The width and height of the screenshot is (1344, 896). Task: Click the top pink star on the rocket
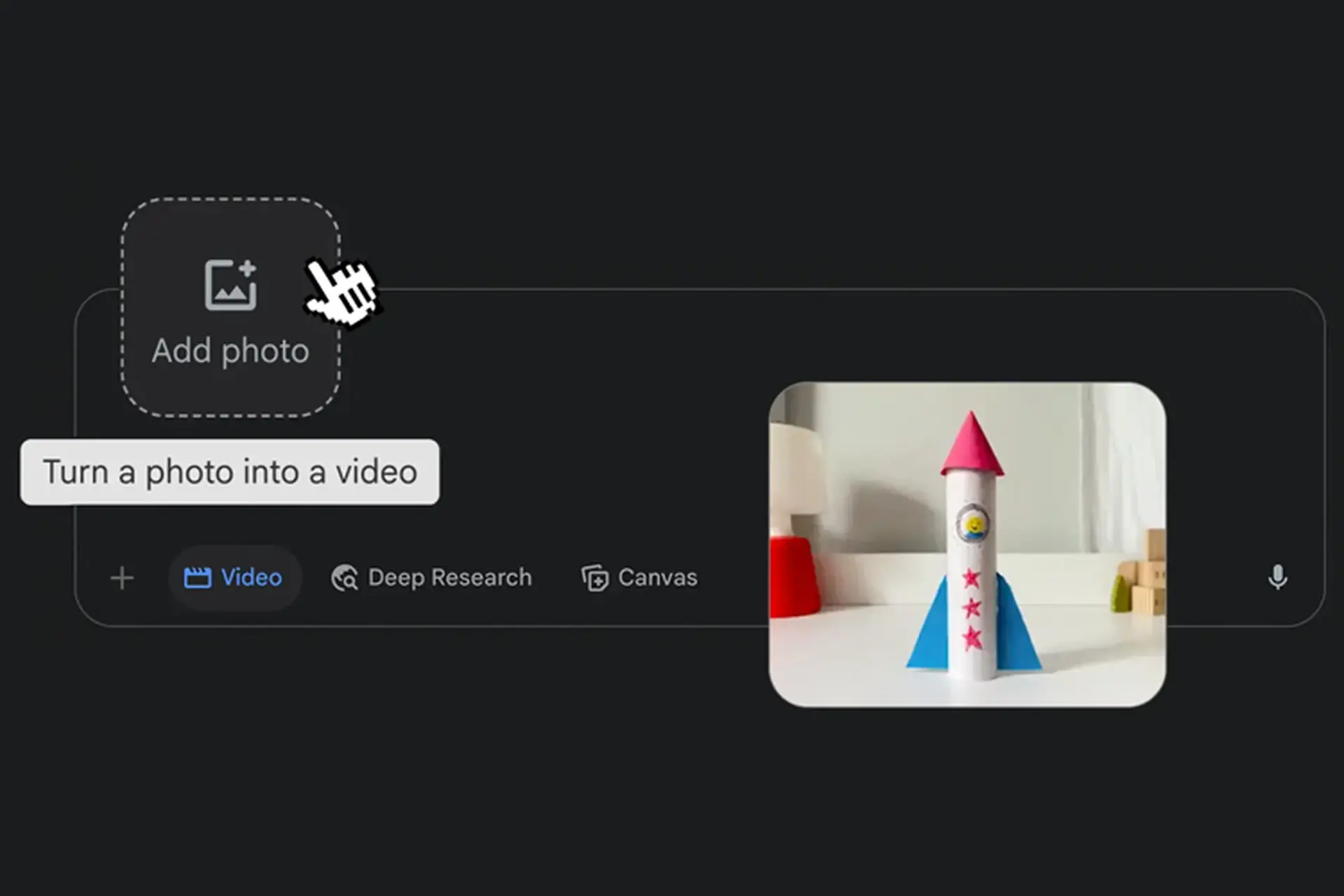pos(971,578)
